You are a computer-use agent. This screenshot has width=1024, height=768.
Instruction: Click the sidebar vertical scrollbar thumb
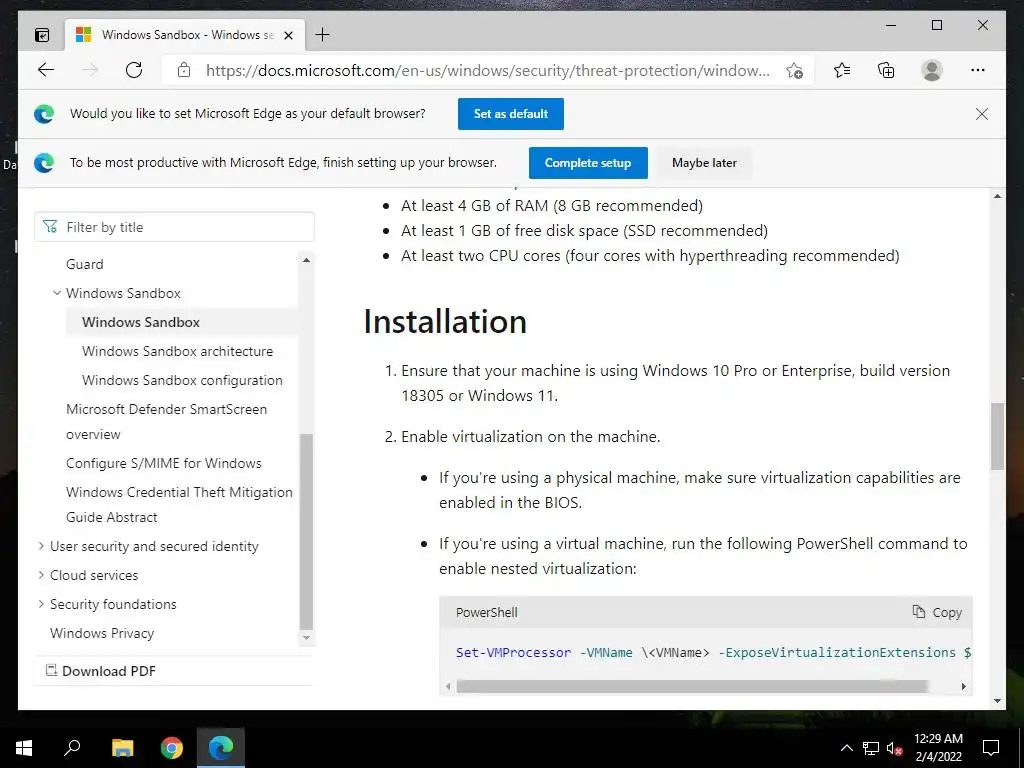[306, 531]
